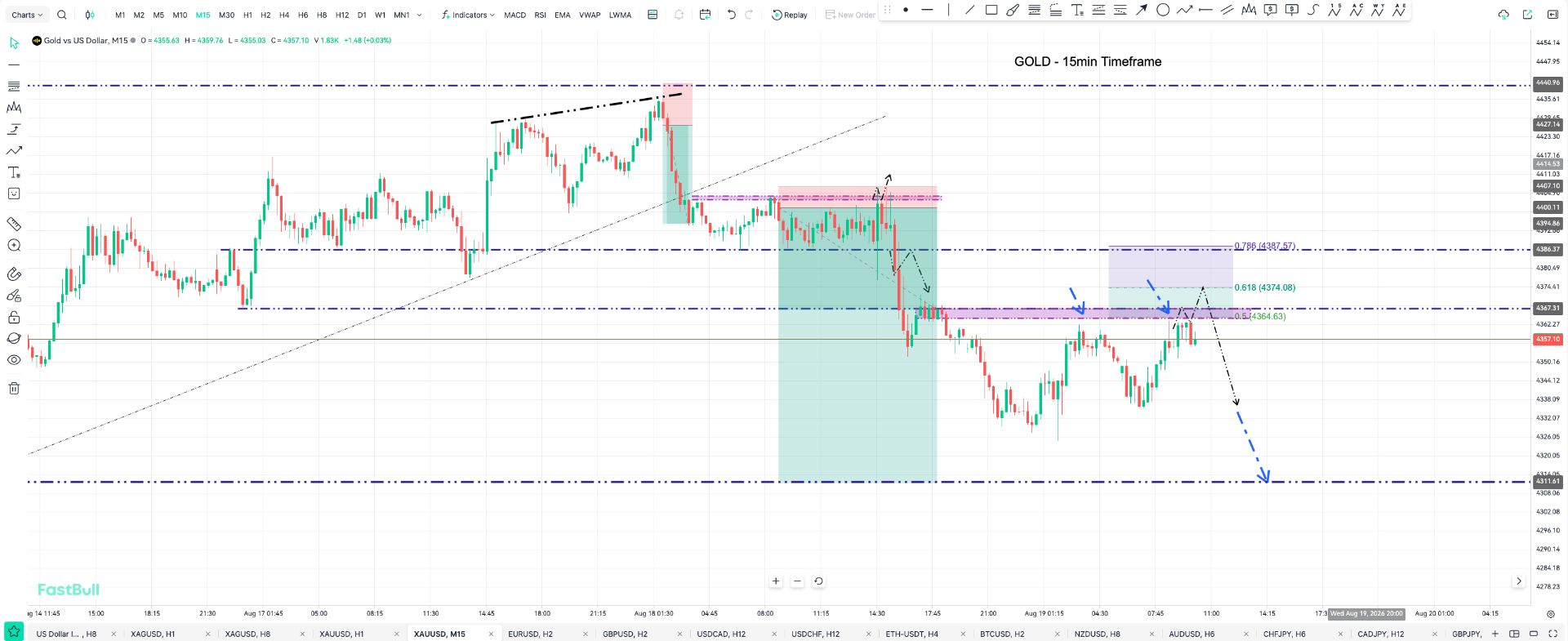Select the ellipse drawing tool
1568x641 pixels.
click(1163, 11)
